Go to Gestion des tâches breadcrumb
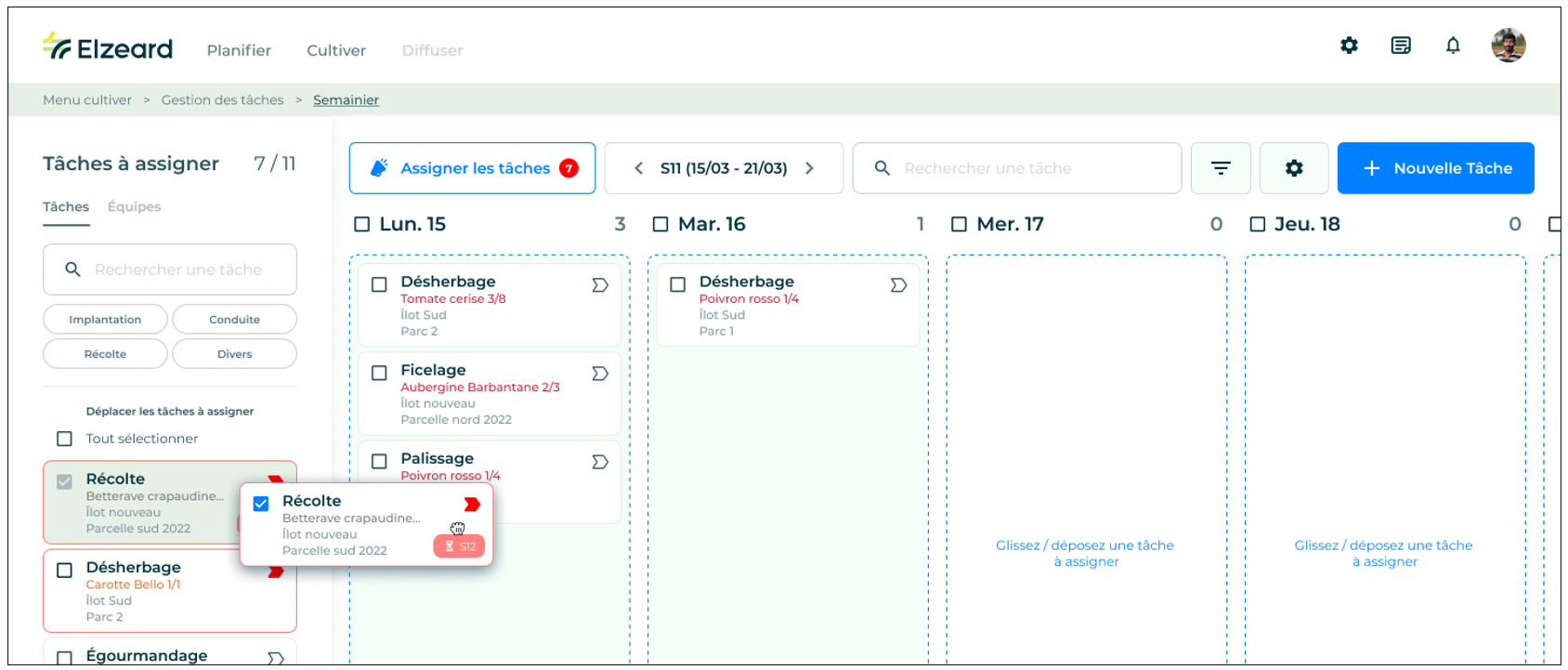This screenshot has height=670, width=1568. tap(222, 99)
